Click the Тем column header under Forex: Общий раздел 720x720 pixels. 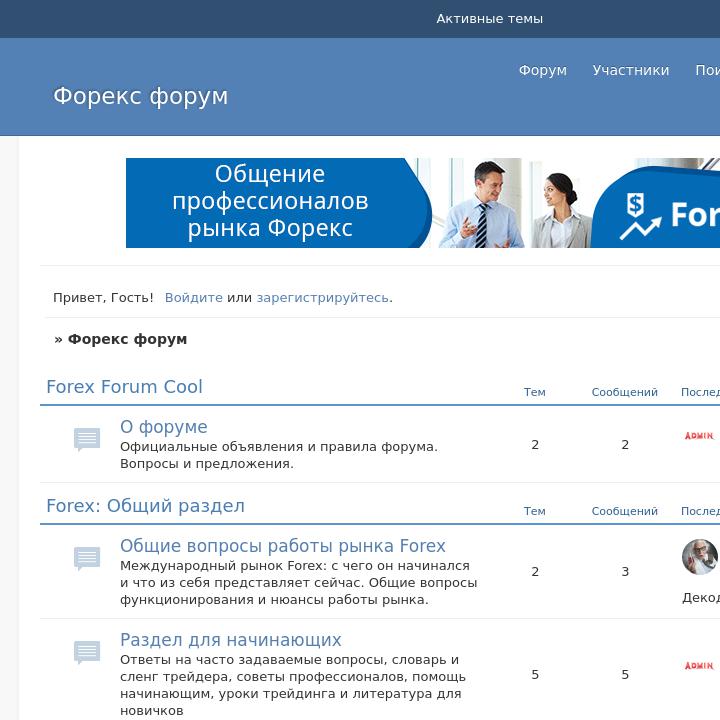coord(534,511)
